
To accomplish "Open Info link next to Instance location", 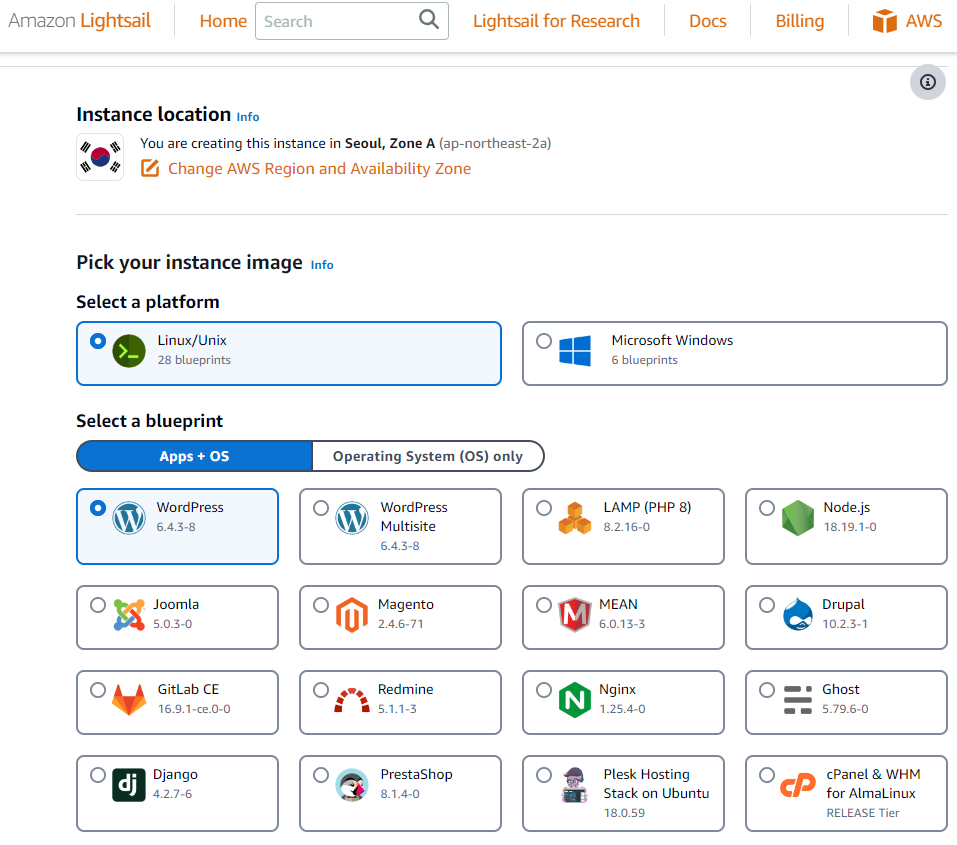I will [x=248, y=117].
